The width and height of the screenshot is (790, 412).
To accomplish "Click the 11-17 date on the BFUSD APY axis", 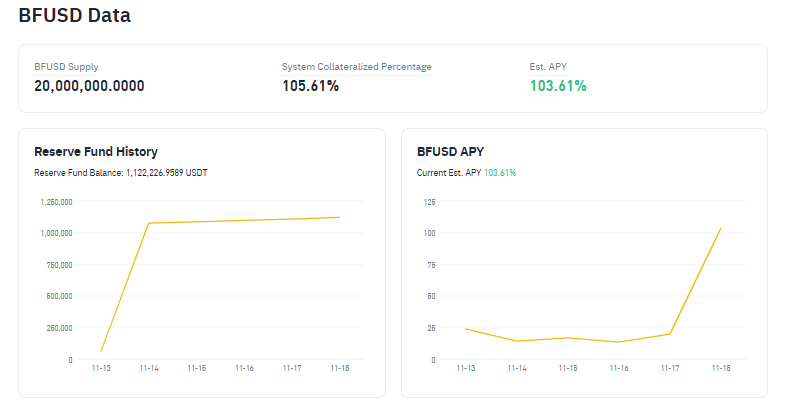I will pos(670,368).
